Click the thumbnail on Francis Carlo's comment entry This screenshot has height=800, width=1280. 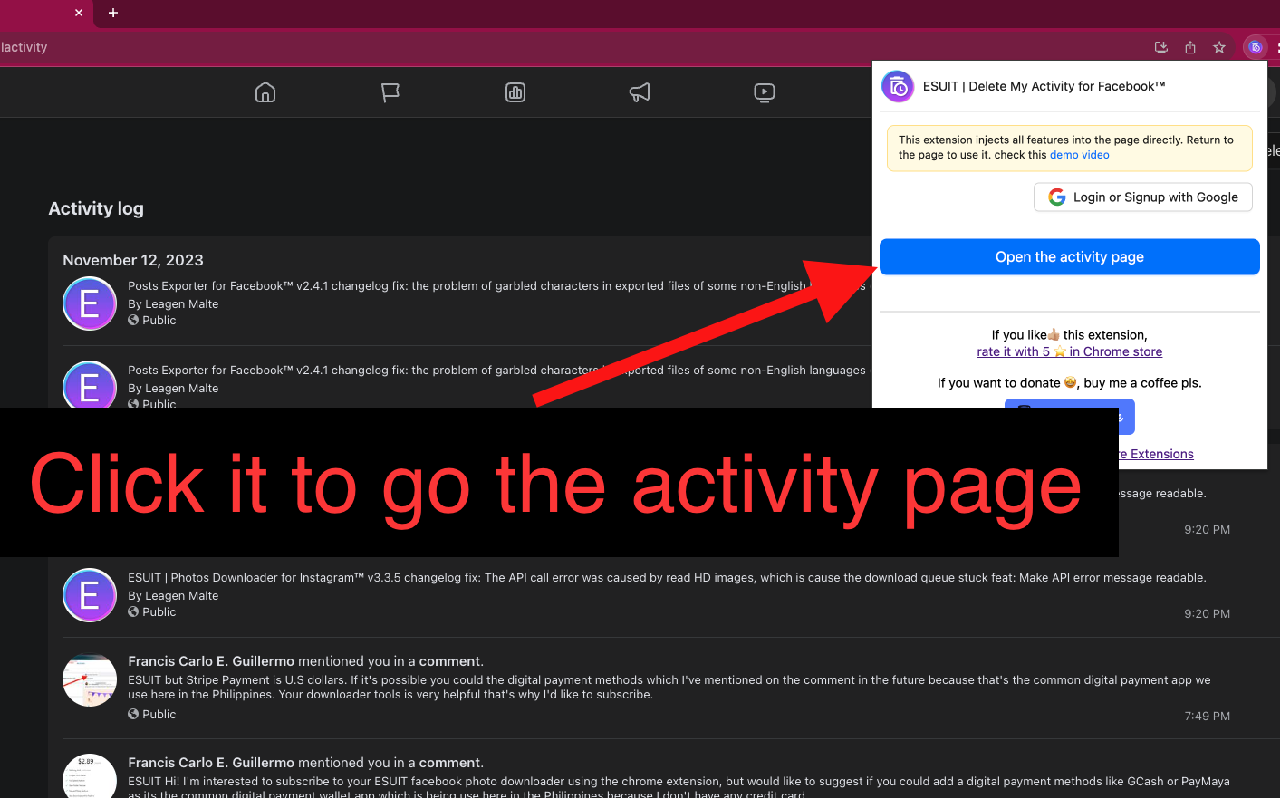(89, 679)
